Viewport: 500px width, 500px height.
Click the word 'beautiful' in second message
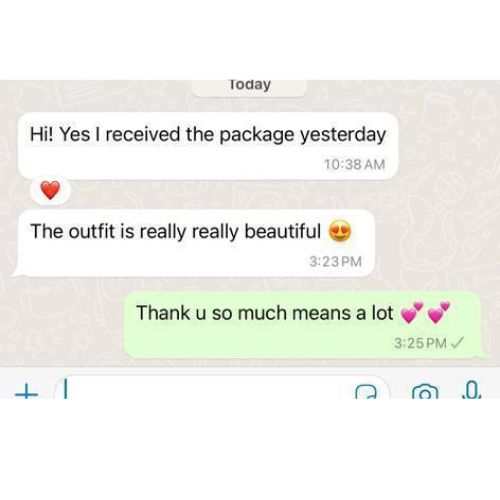coord(283,231)
